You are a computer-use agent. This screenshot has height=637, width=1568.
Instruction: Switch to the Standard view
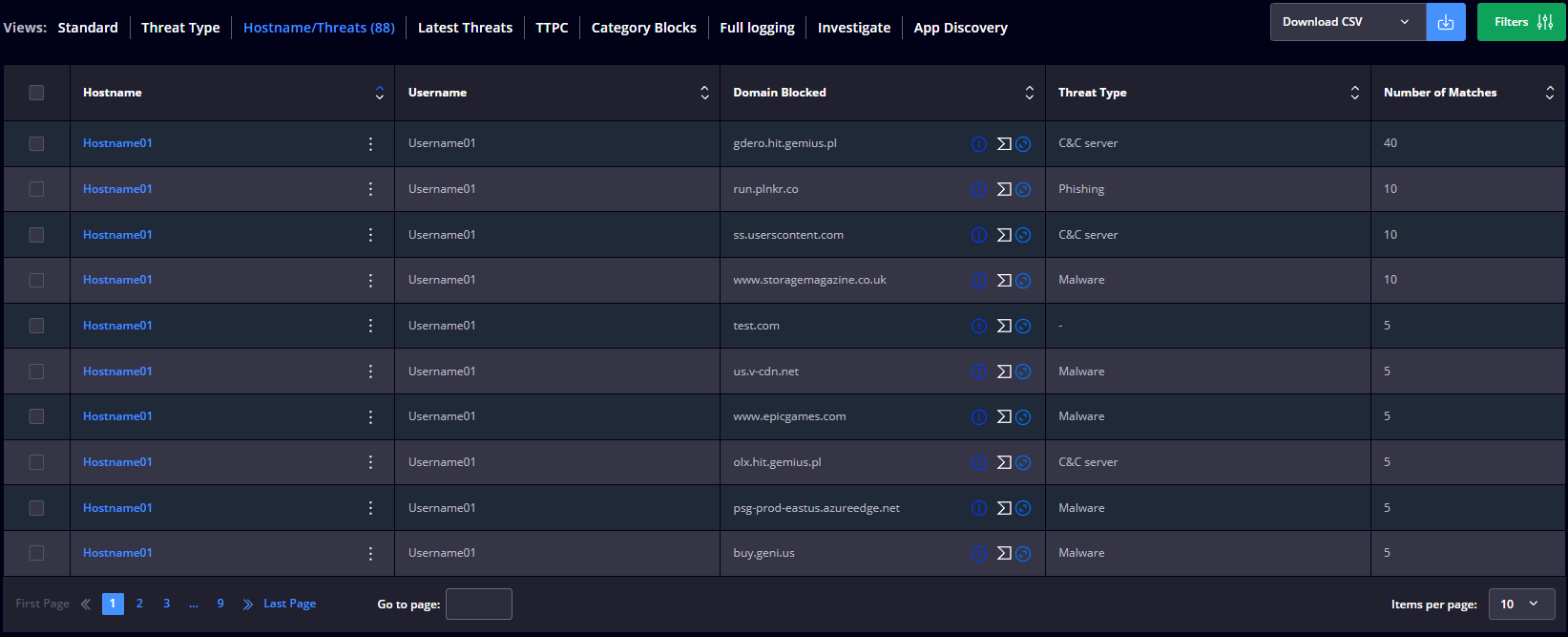click(x=88, y=28)
